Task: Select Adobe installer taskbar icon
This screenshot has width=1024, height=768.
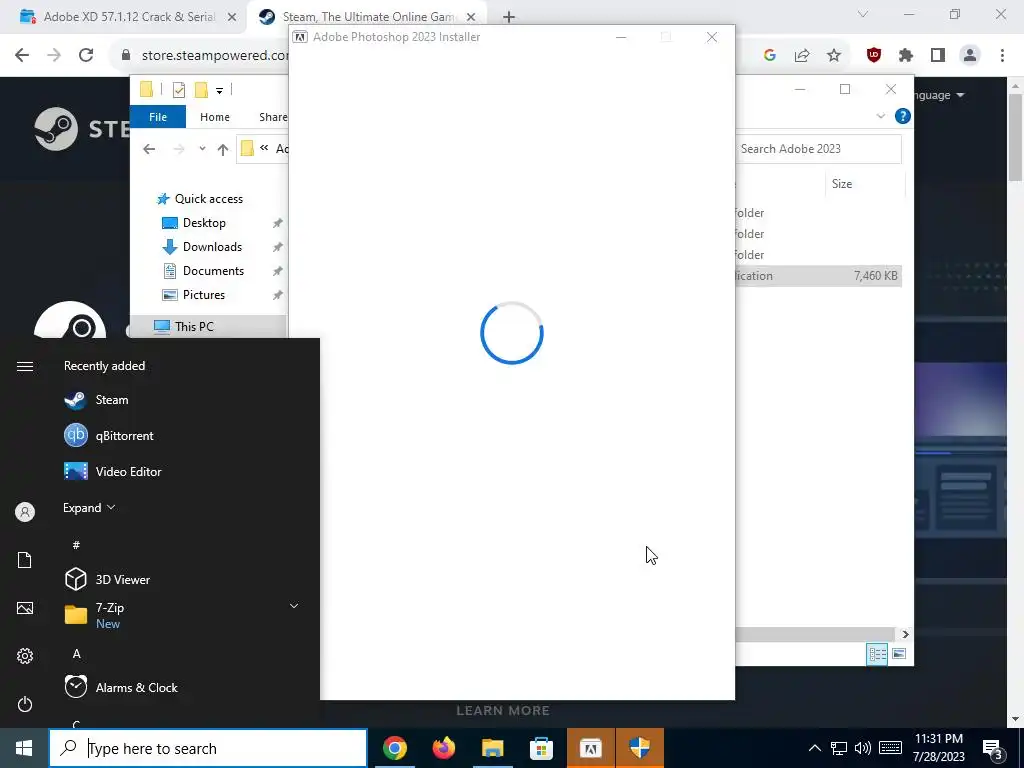Action: 590,748
